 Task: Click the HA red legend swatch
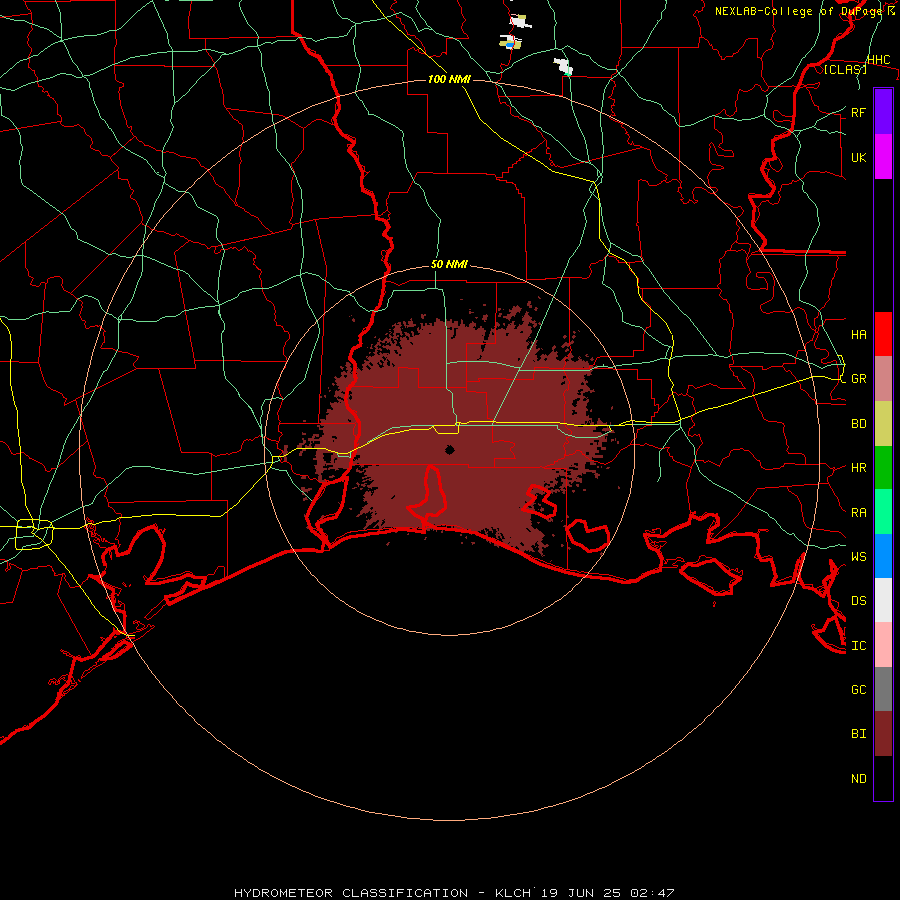[883, 334]
